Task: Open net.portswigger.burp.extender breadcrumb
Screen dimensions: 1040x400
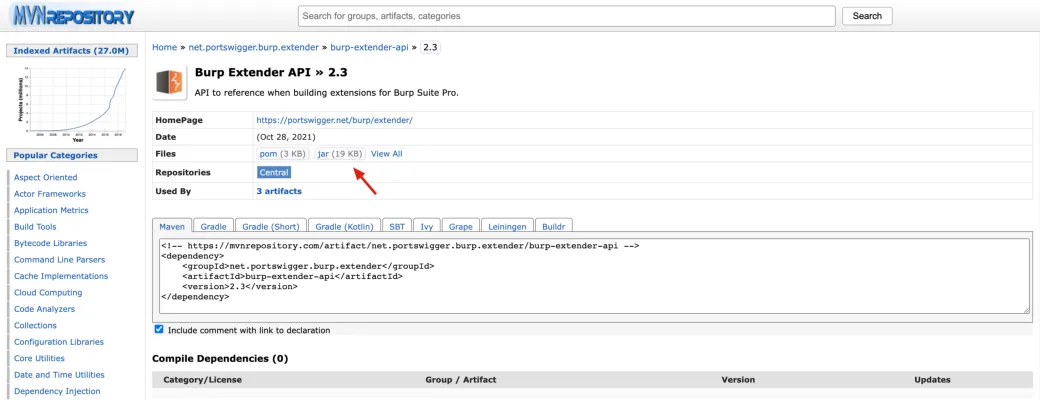Action: 253,47
